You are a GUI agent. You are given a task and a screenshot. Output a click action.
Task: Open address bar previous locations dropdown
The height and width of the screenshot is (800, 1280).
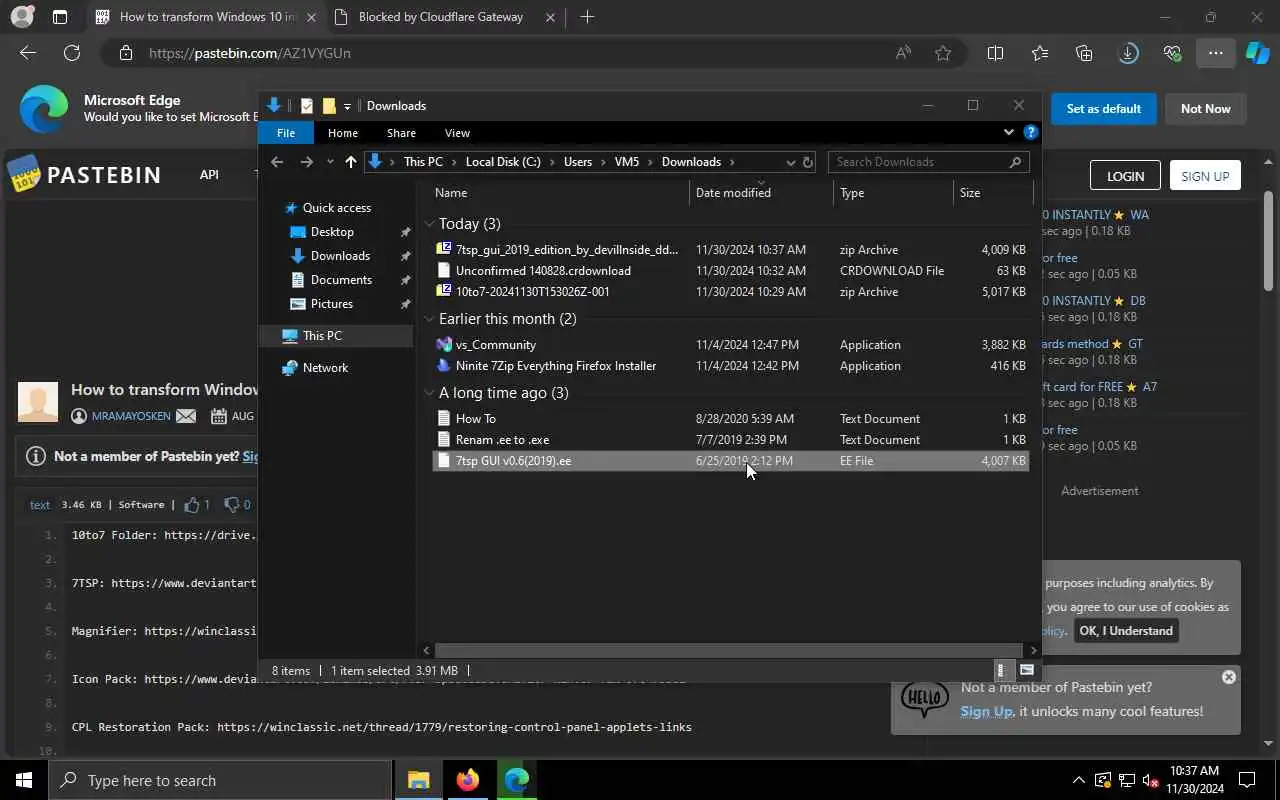790,162
